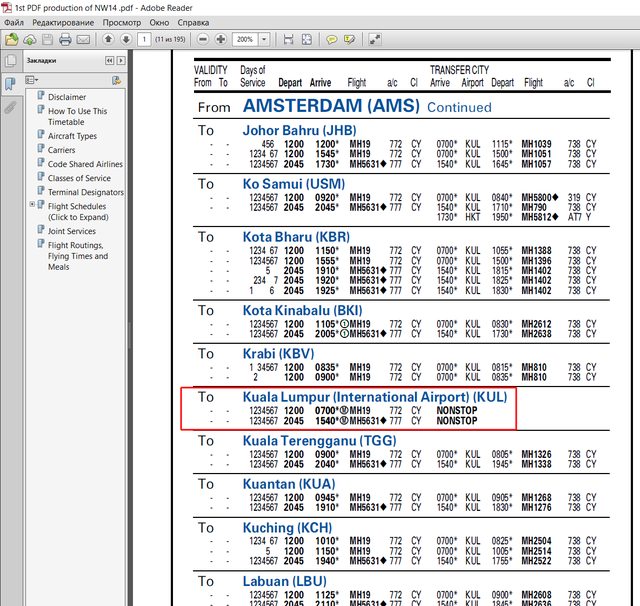Open the Файл menu
The image size is (640, 606).
tap(14, 22)
